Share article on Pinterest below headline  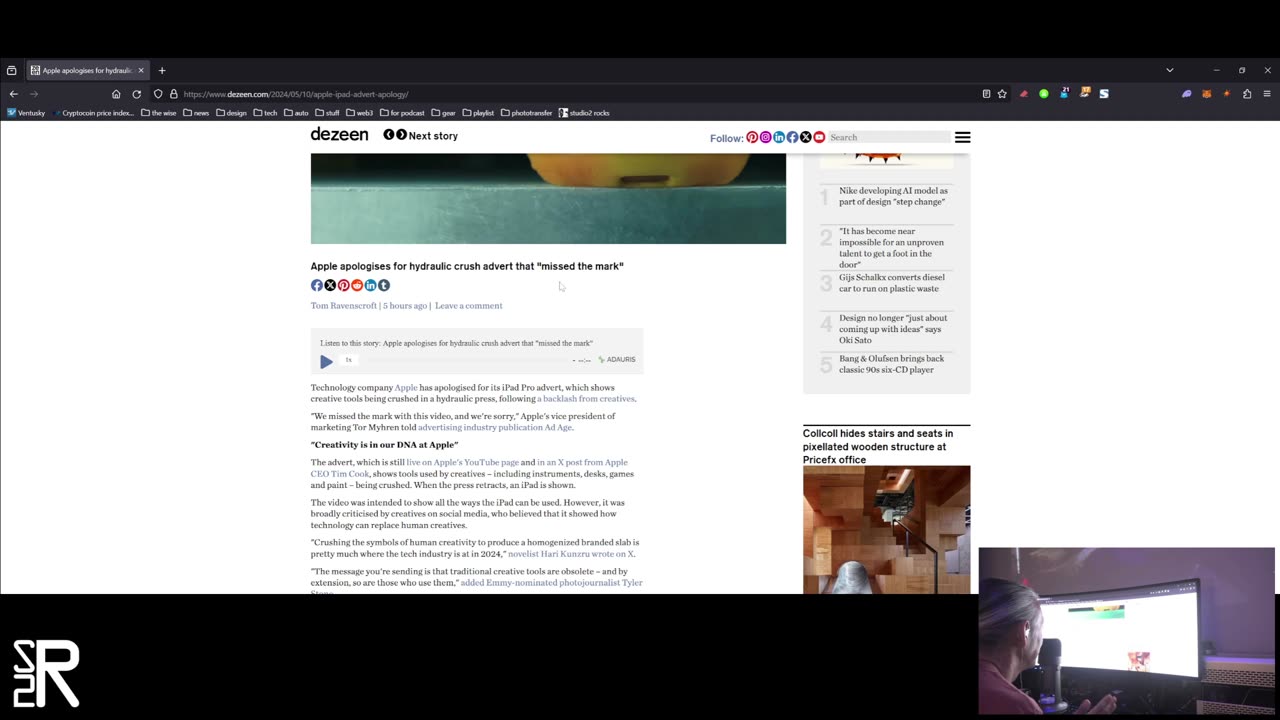pos(343,285)
